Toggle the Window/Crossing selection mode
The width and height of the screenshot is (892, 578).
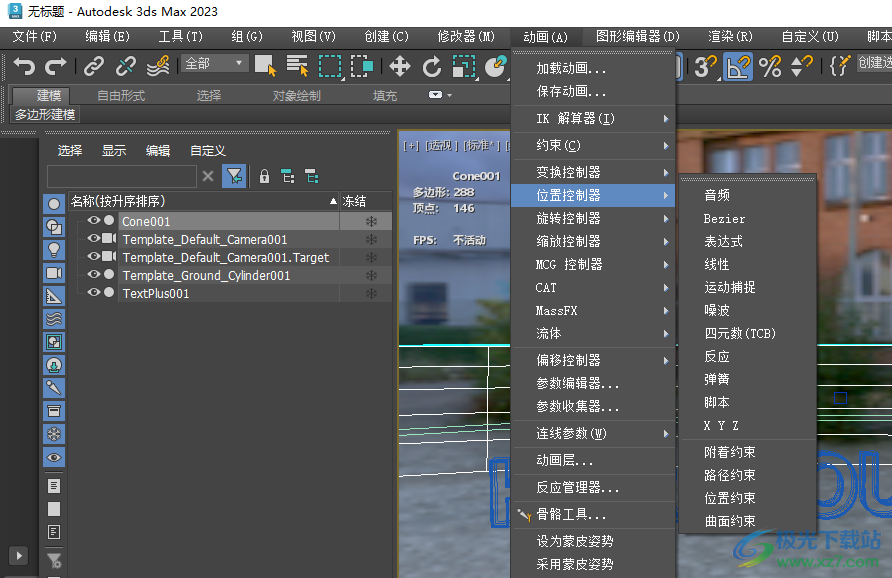pos(362,66)
